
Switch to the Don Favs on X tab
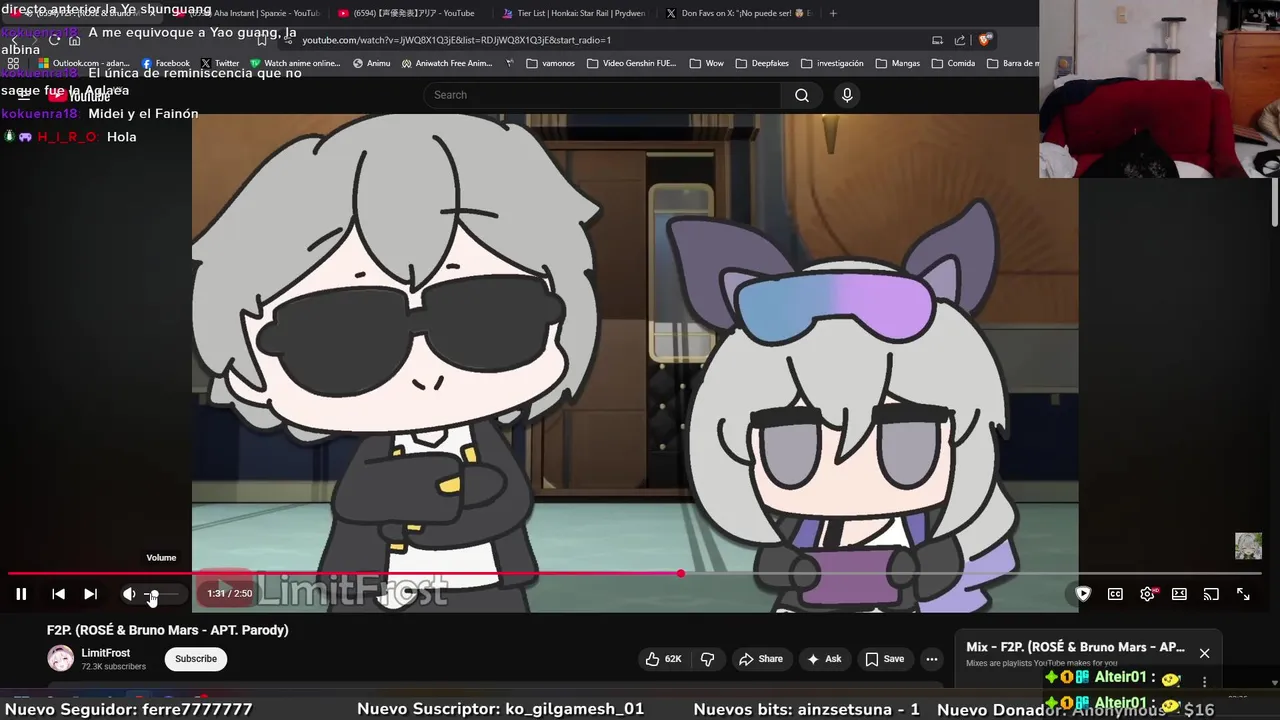tap(738, 13)
